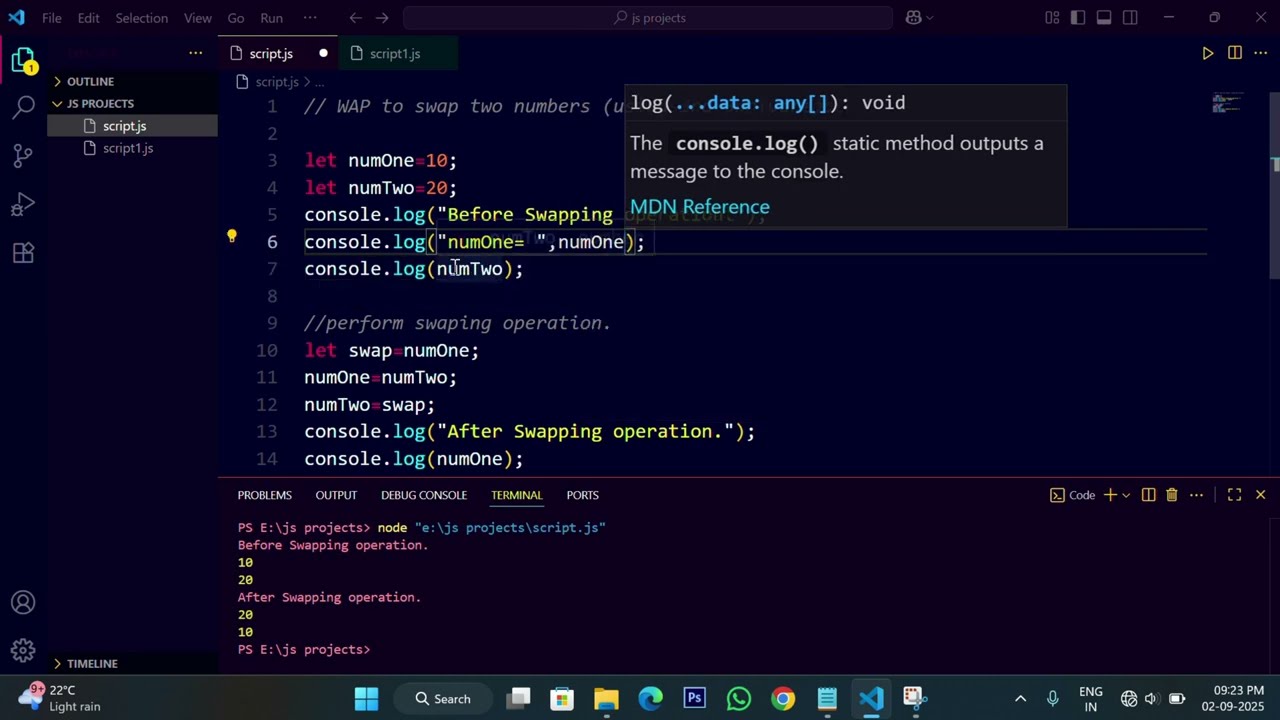Open the MDN Reference link in tooltip
Screen dimensions: 1280x720
[x=700, y=207]
